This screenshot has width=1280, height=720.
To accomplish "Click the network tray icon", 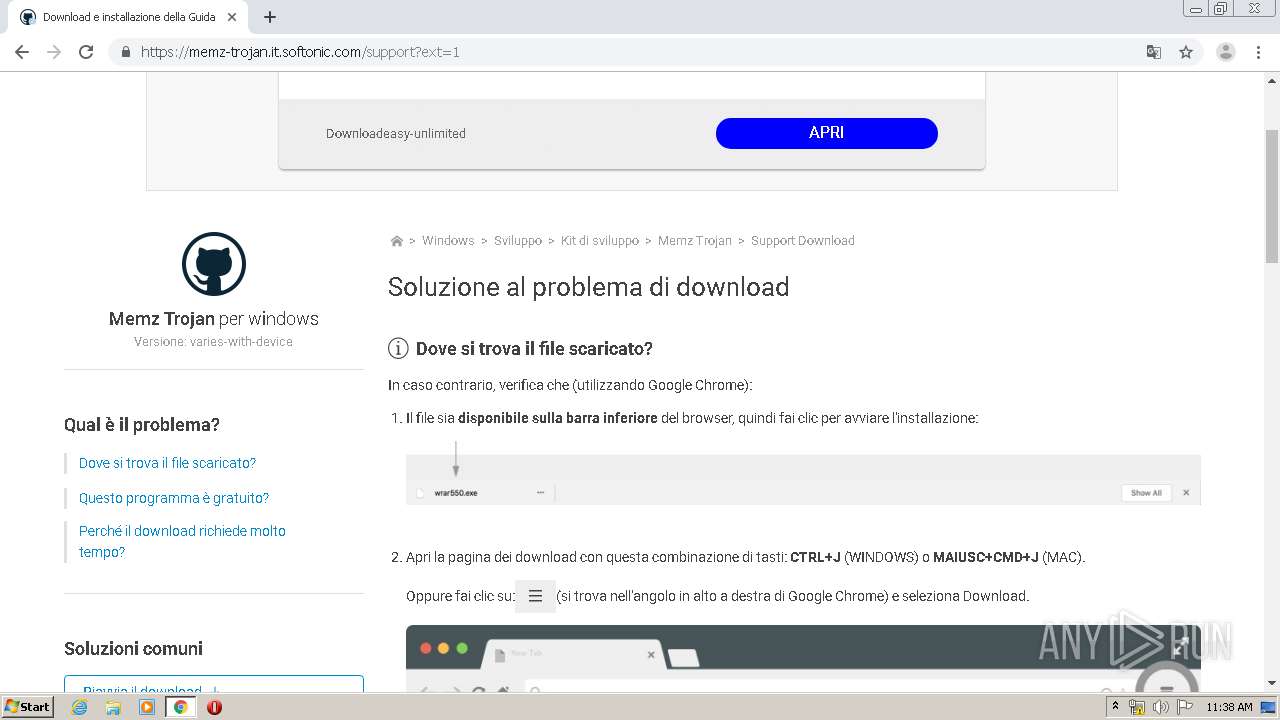I will (1137, 707).
